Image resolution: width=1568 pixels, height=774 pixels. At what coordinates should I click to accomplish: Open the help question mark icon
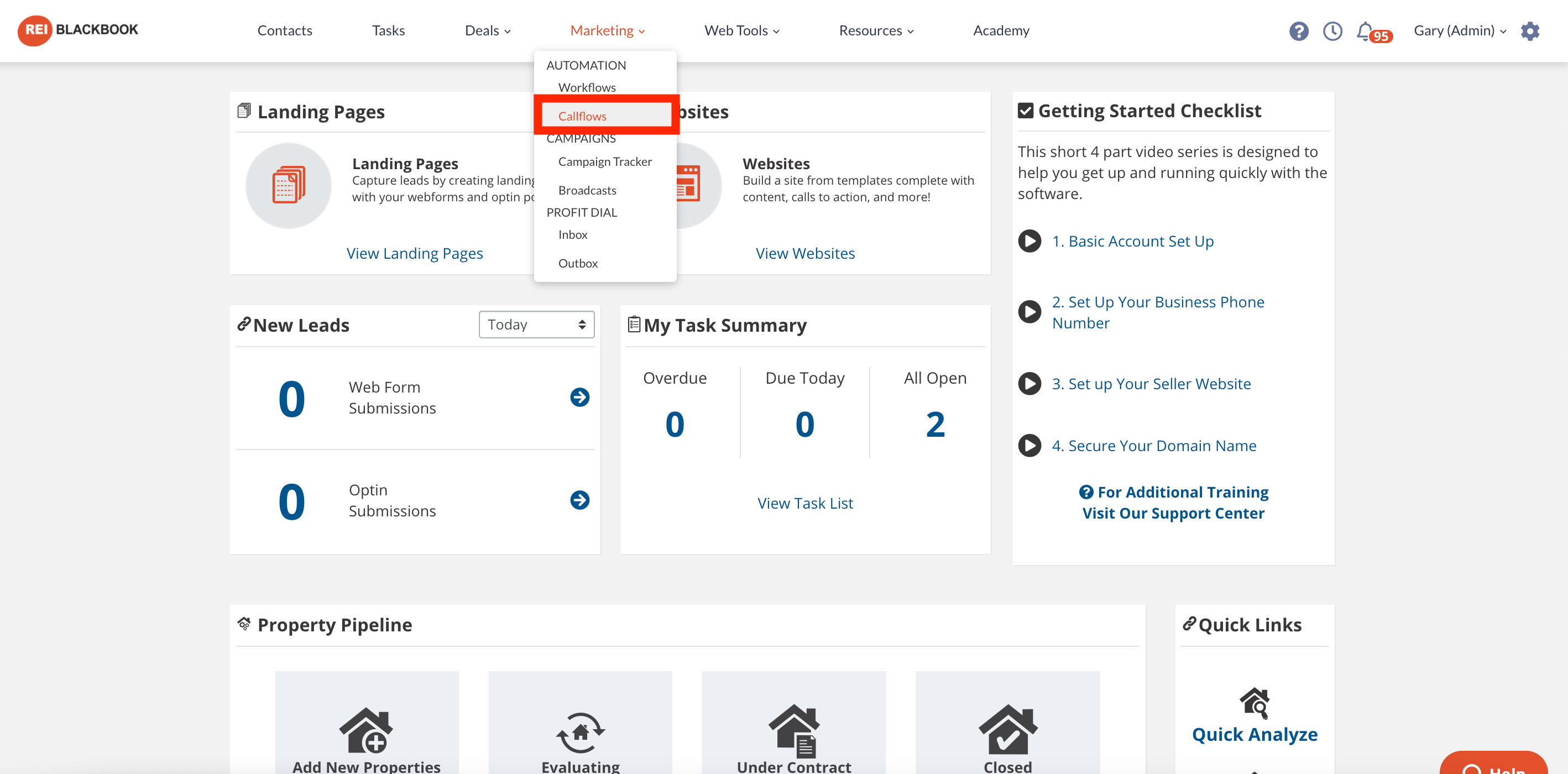pyautogui.click(x=1298, y=30)
